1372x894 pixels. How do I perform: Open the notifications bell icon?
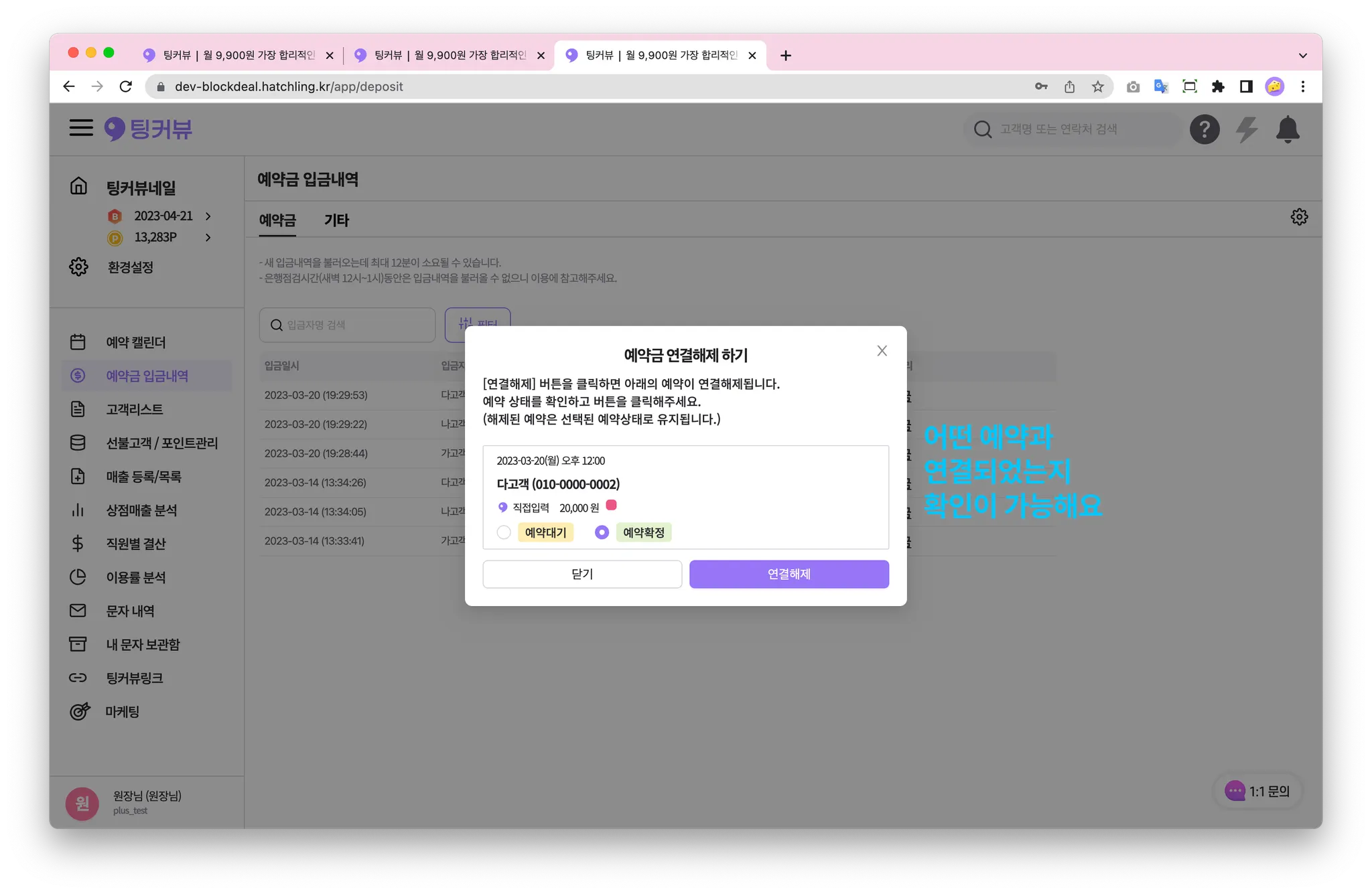[x=1288, y=129]
